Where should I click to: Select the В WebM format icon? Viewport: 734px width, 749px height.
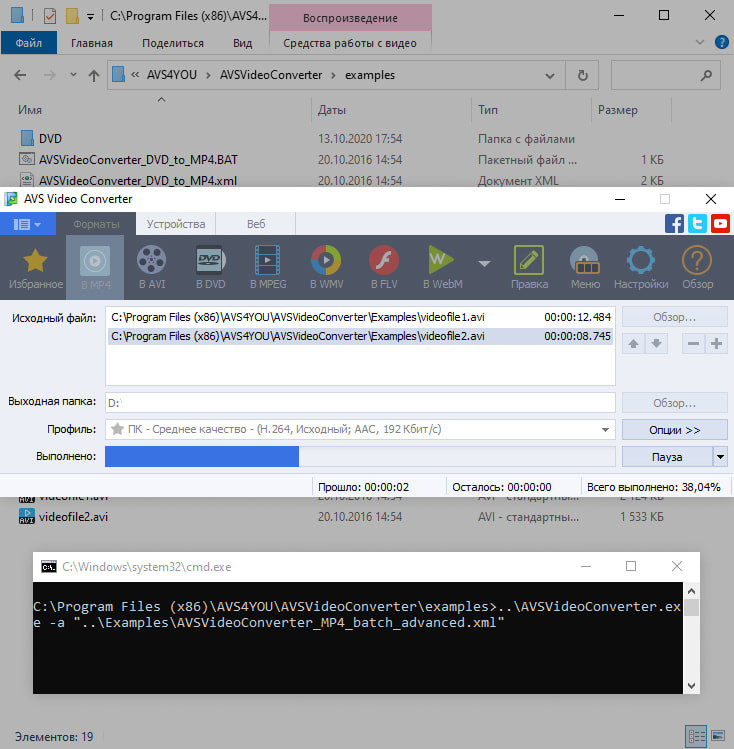(x=442, y=268)
